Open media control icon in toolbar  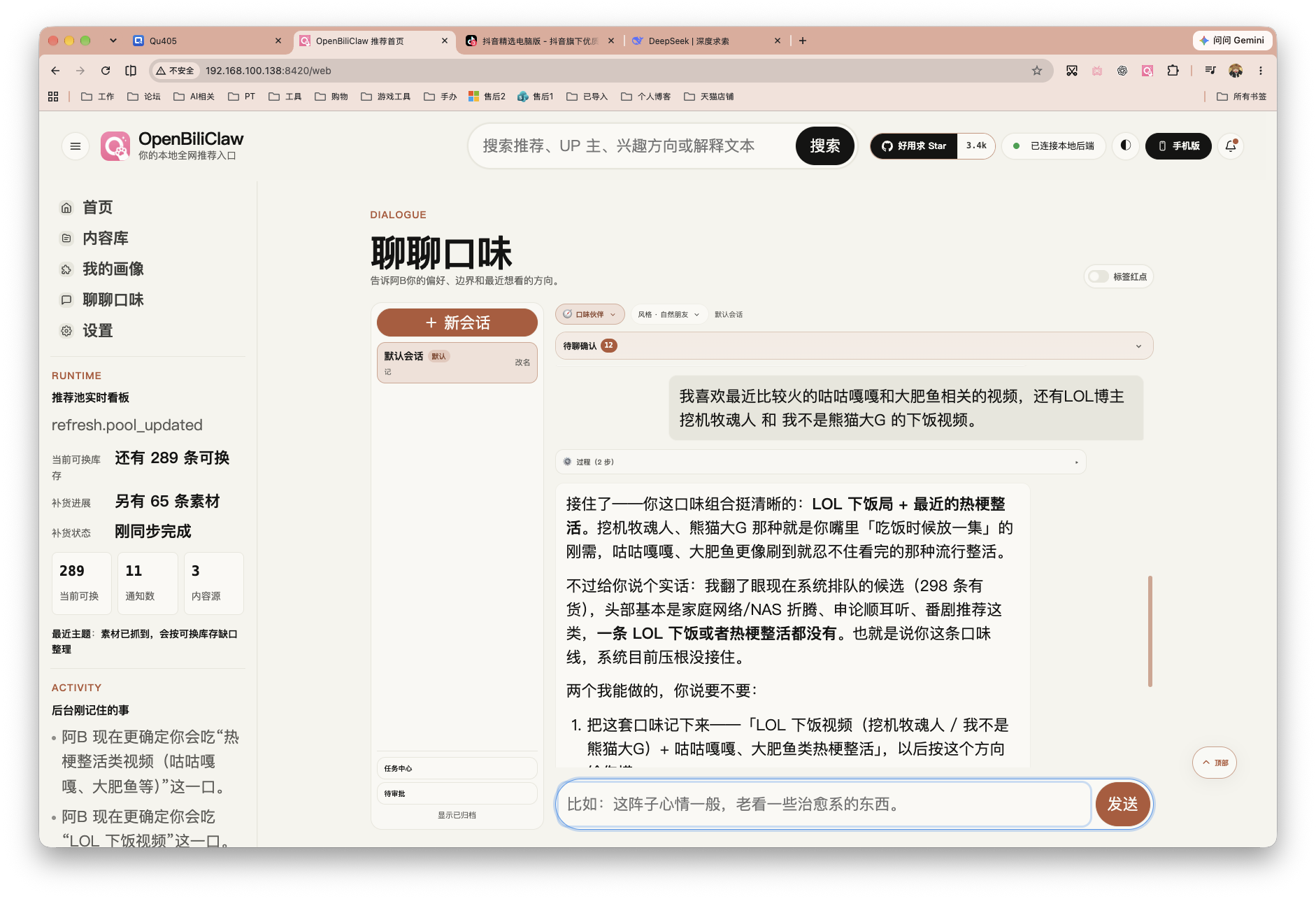click(1210, 71)
